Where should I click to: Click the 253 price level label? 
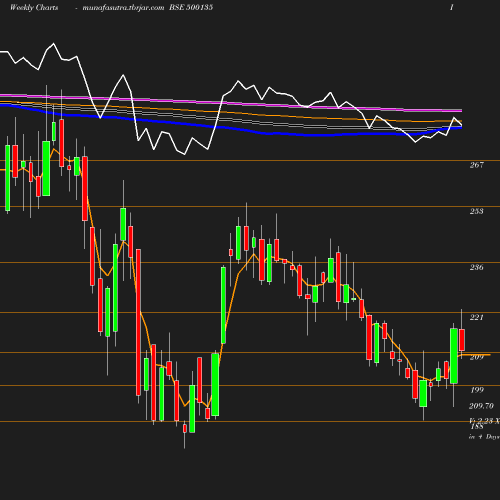(x=477, y=211)
